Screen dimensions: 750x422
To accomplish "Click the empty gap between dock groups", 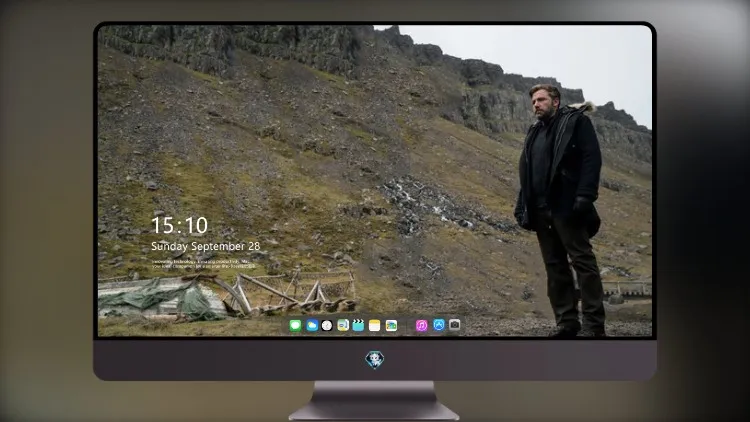I will coord(407,326).
